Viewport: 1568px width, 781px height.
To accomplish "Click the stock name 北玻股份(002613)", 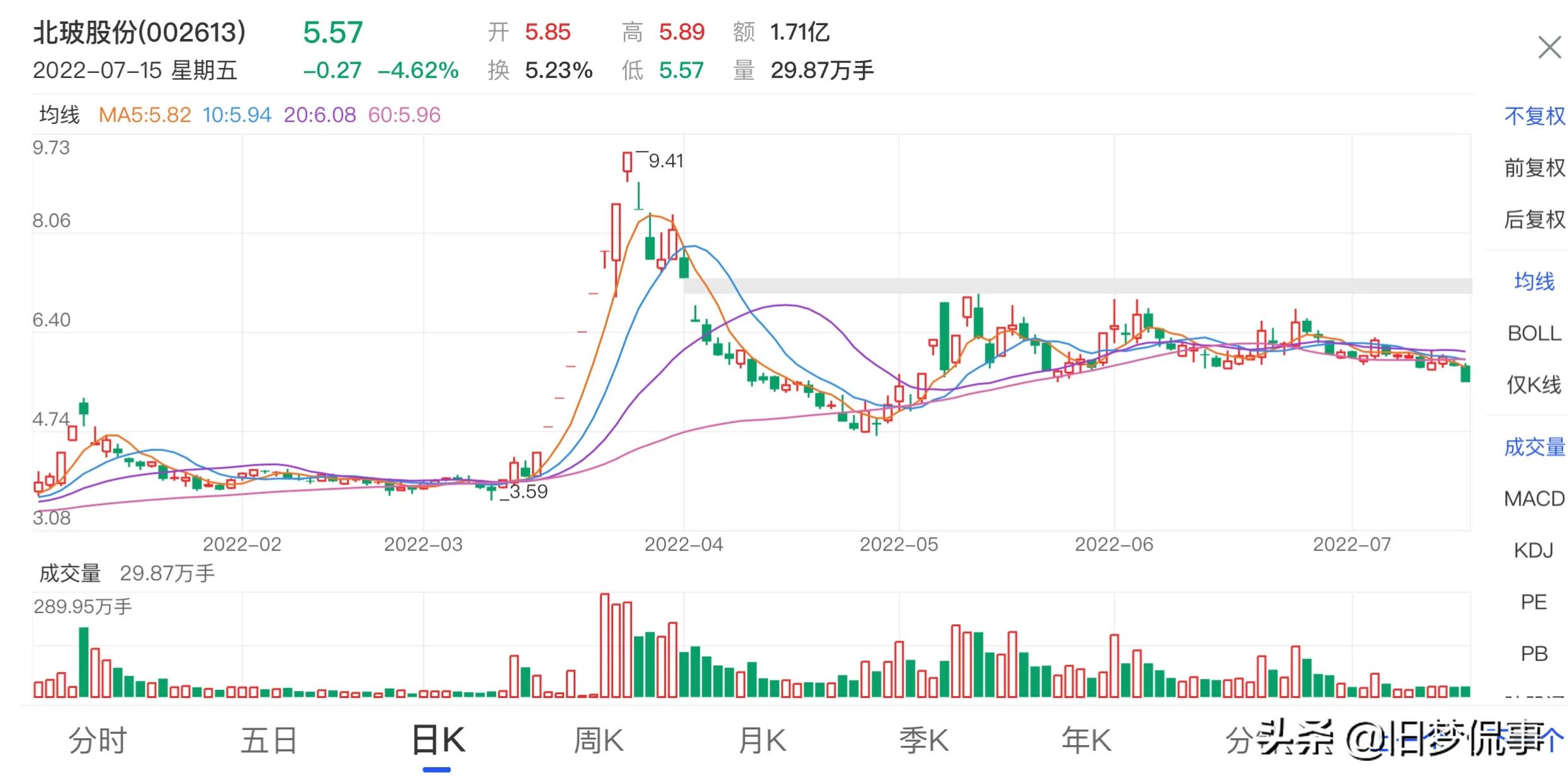I will coord(139,33).
